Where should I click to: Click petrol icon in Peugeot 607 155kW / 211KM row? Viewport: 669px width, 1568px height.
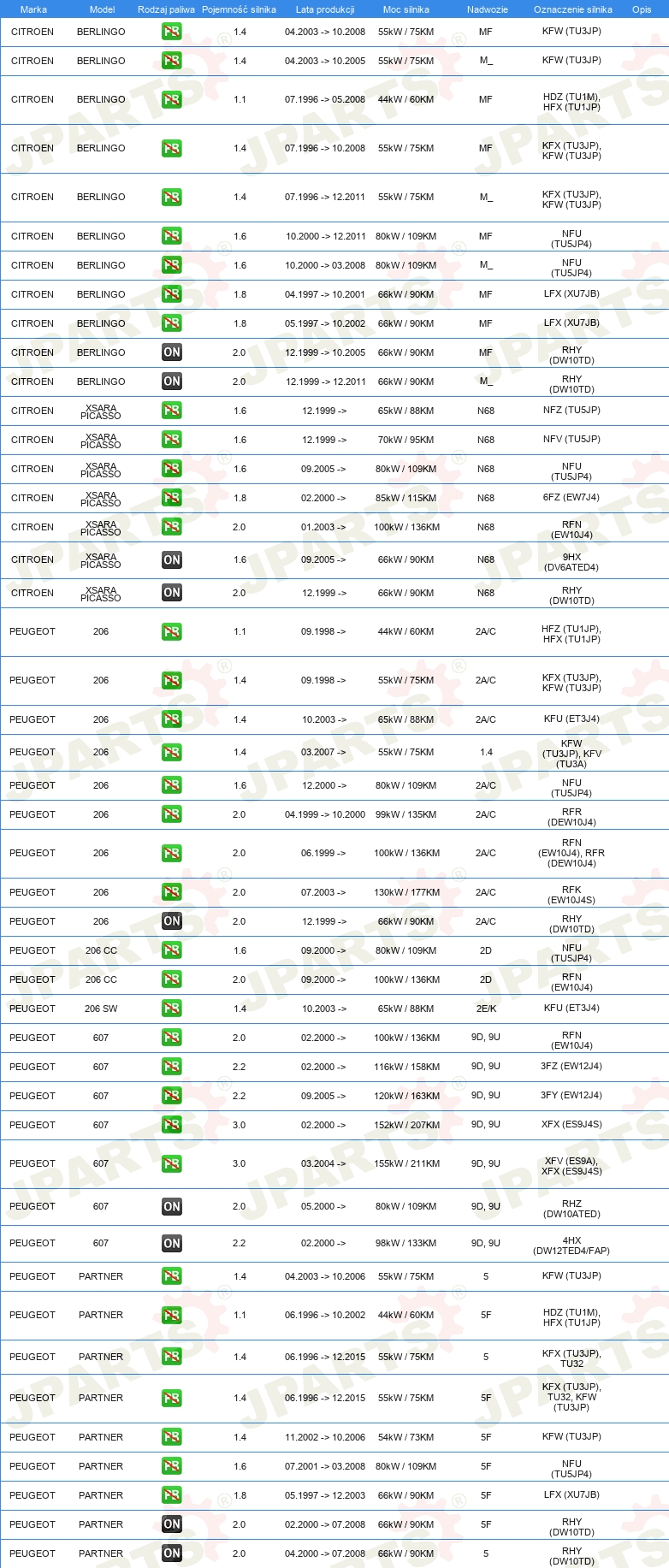tap(172, 1163)
